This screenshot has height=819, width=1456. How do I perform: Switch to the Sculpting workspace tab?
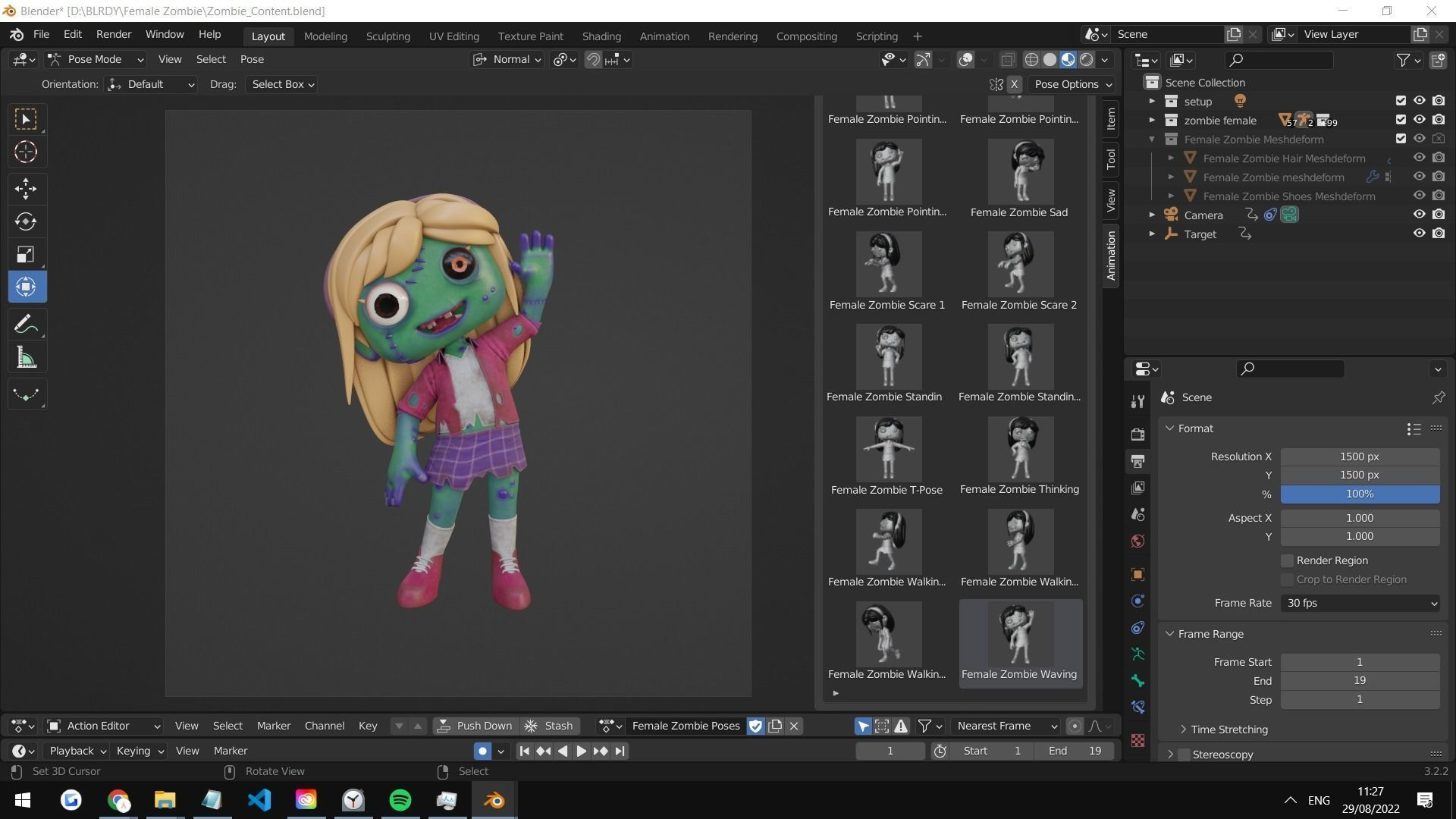click(x=388, y=36)
